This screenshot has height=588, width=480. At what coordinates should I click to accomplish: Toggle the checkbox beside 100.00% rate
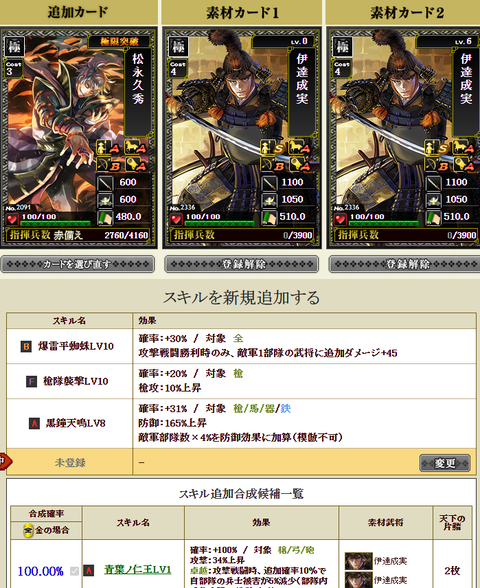pyautogui.click(x=74, y=571)
